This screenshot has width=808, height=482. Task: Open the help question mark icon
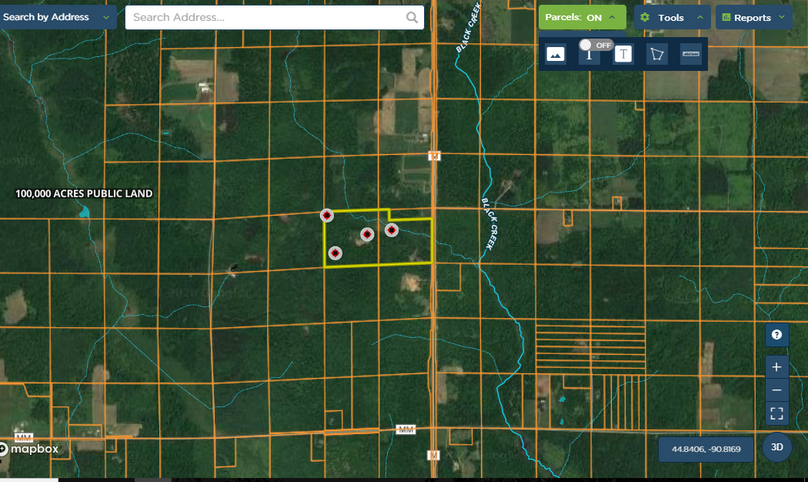[x=777, y=336]
